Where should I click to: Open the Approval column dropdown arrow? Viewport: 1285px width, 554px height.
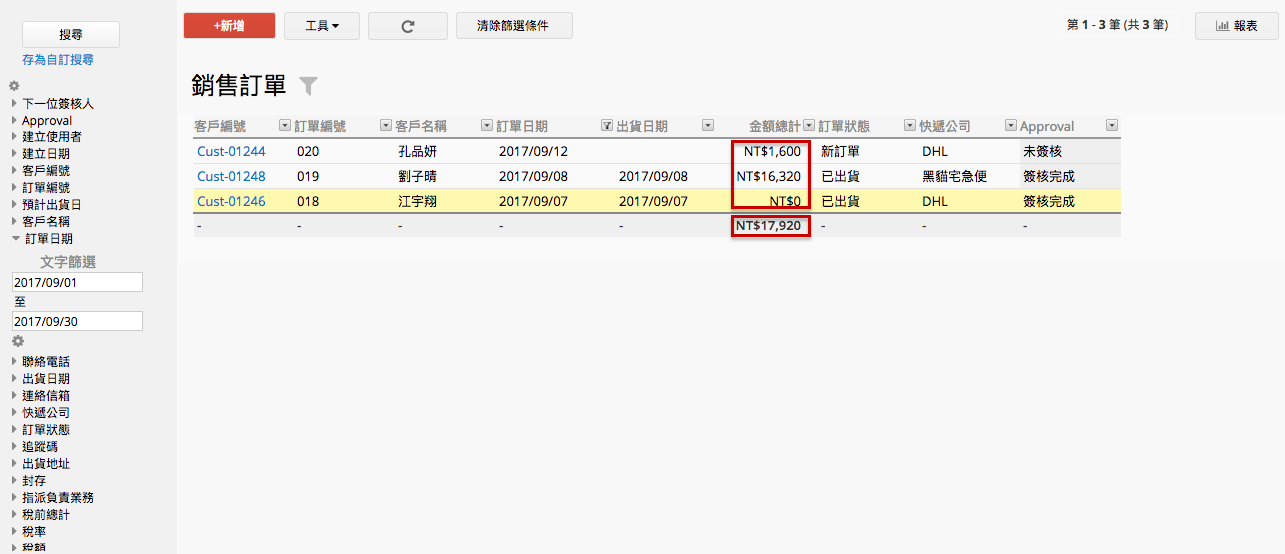[1112, 126]
